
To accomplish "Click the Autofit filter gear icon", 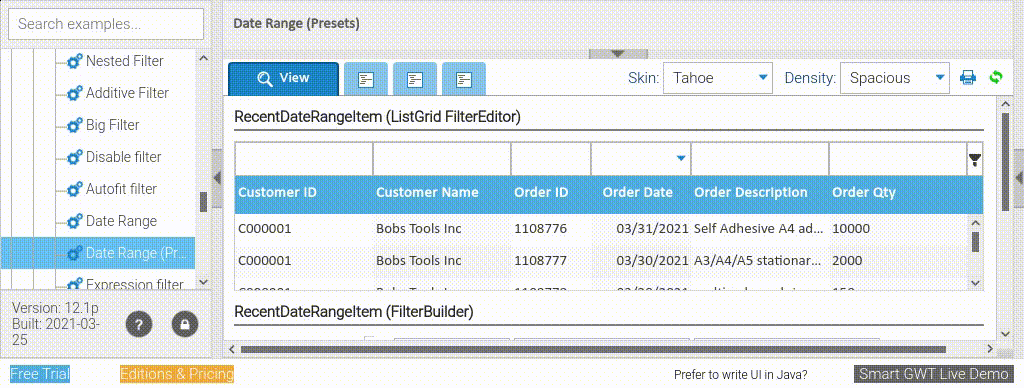I will coord(75,189).
